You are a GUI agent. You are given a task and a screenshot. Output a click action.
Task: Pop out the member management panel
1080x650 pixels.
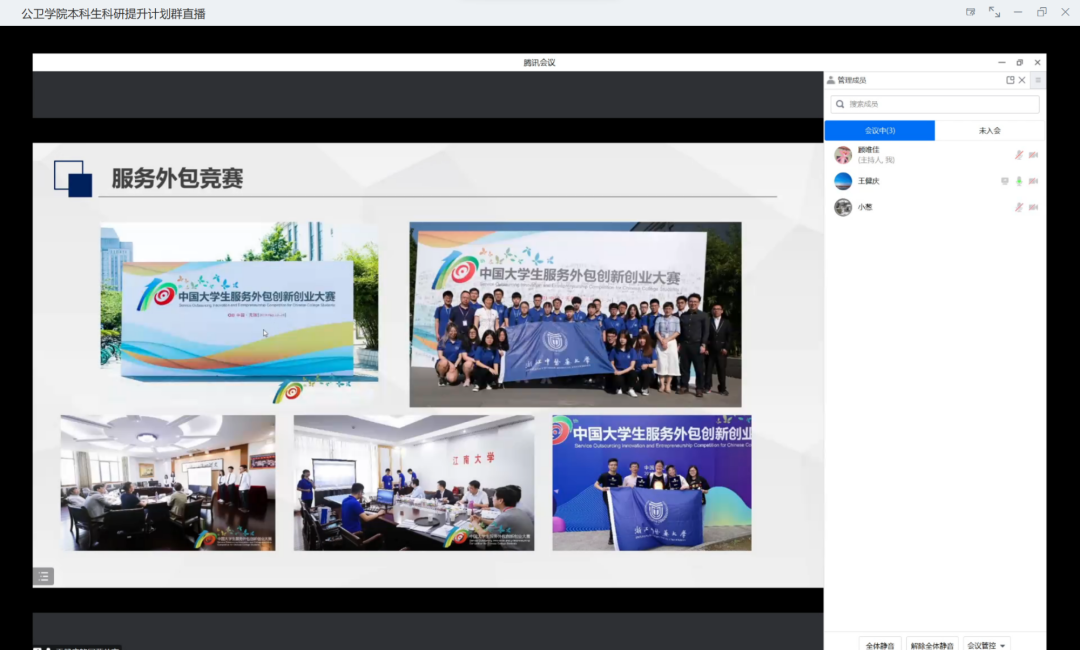pyautogui.click(x=1010, y=80)
